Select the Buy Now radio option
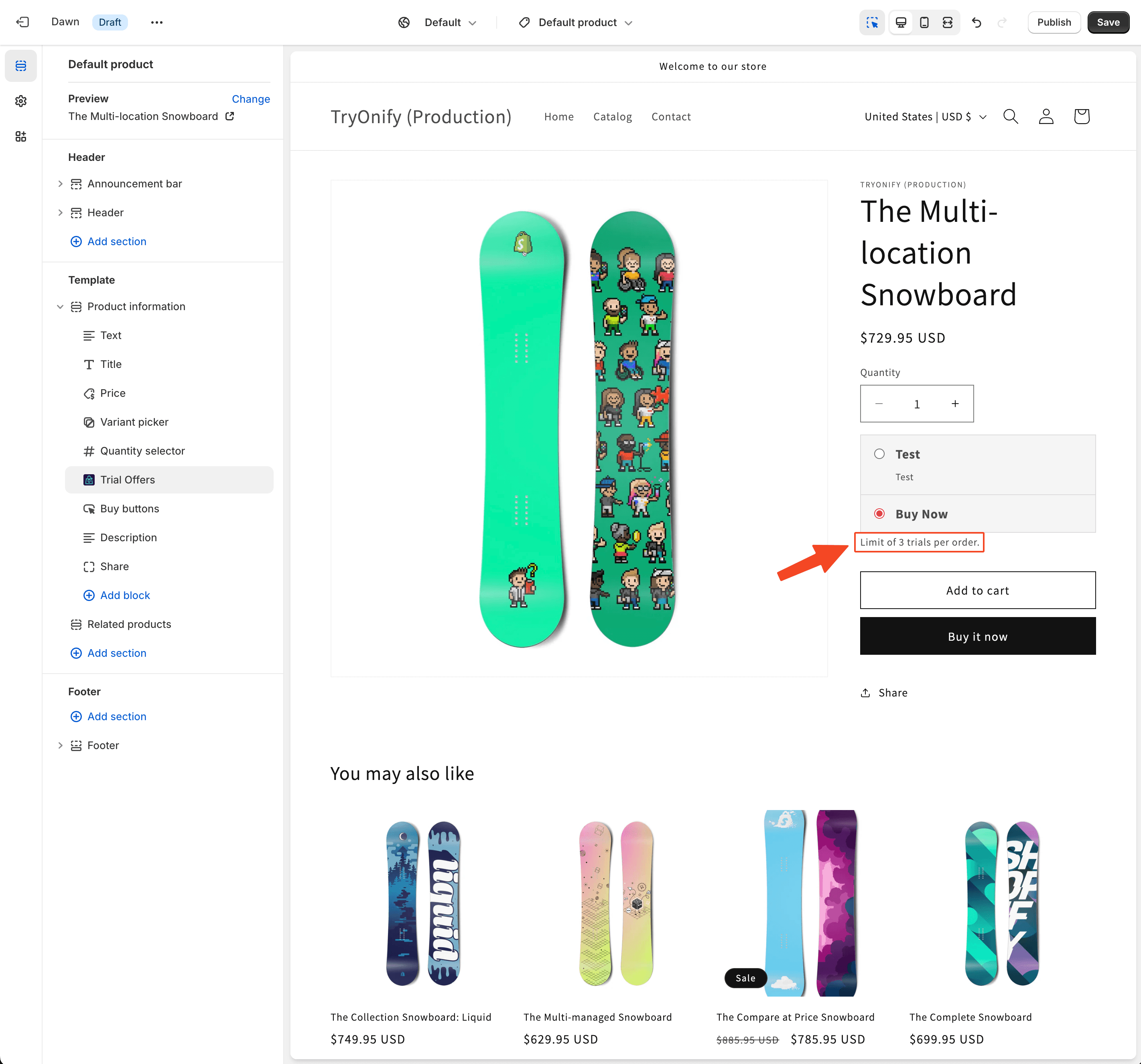 pyautogui.click(x=879, y=514)
